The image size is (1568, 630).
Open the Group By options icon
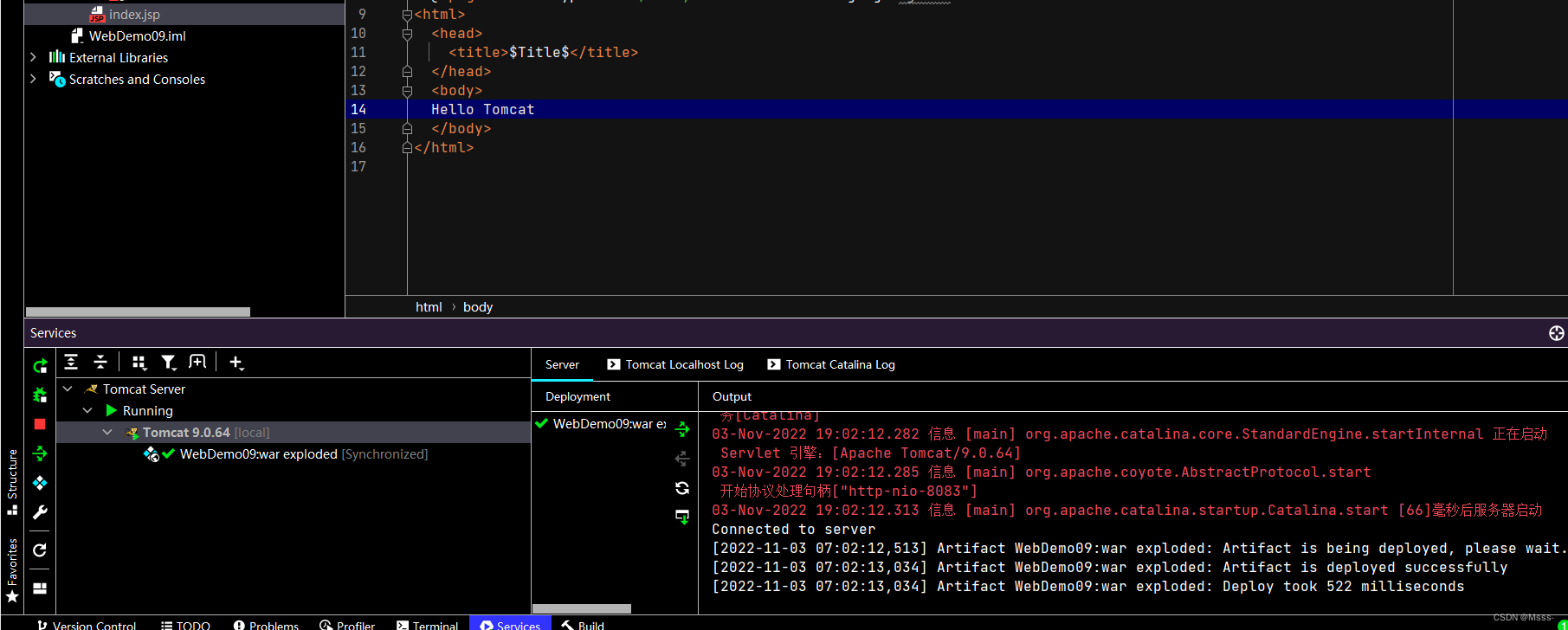pos(139,363)
